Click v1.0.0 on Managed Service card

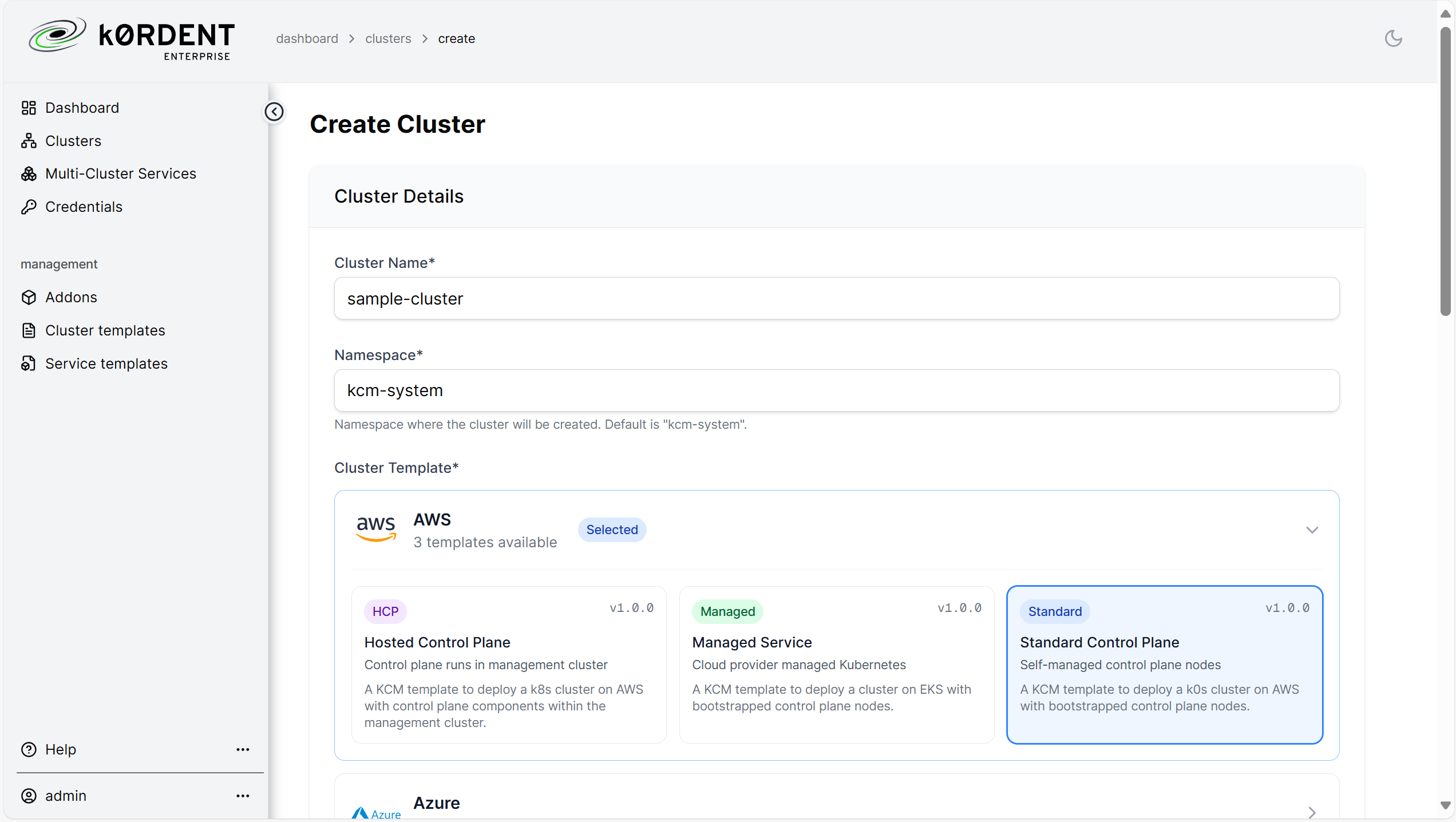pyautogui.click(x=959, y=608)
